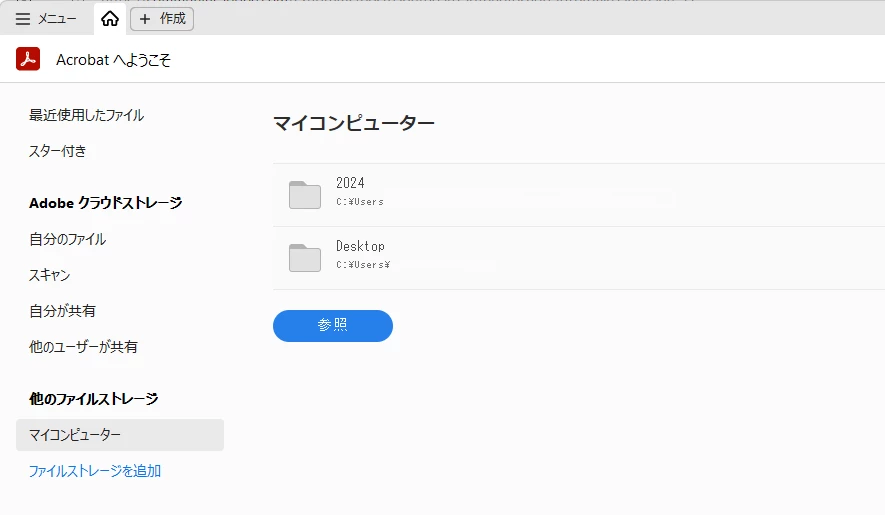Select マイコンピューター sidebar item
Image resolution: width=885 pixels, height=515 pixels.
coord(120,435)
